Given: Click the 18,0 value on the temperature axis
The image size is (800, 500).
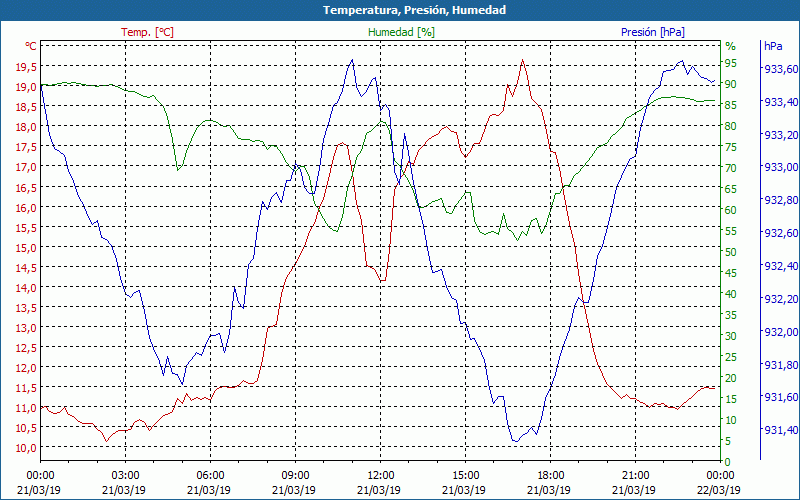Looking at the screenshot, I should coord(24,127).
